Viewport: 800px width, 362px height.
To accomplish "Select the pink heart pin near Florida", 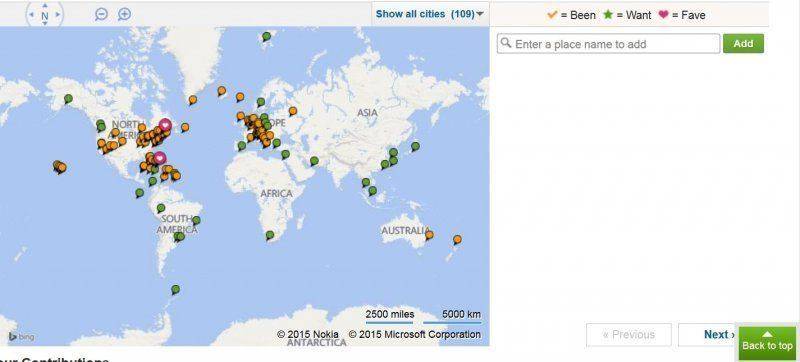I will 160,159.
